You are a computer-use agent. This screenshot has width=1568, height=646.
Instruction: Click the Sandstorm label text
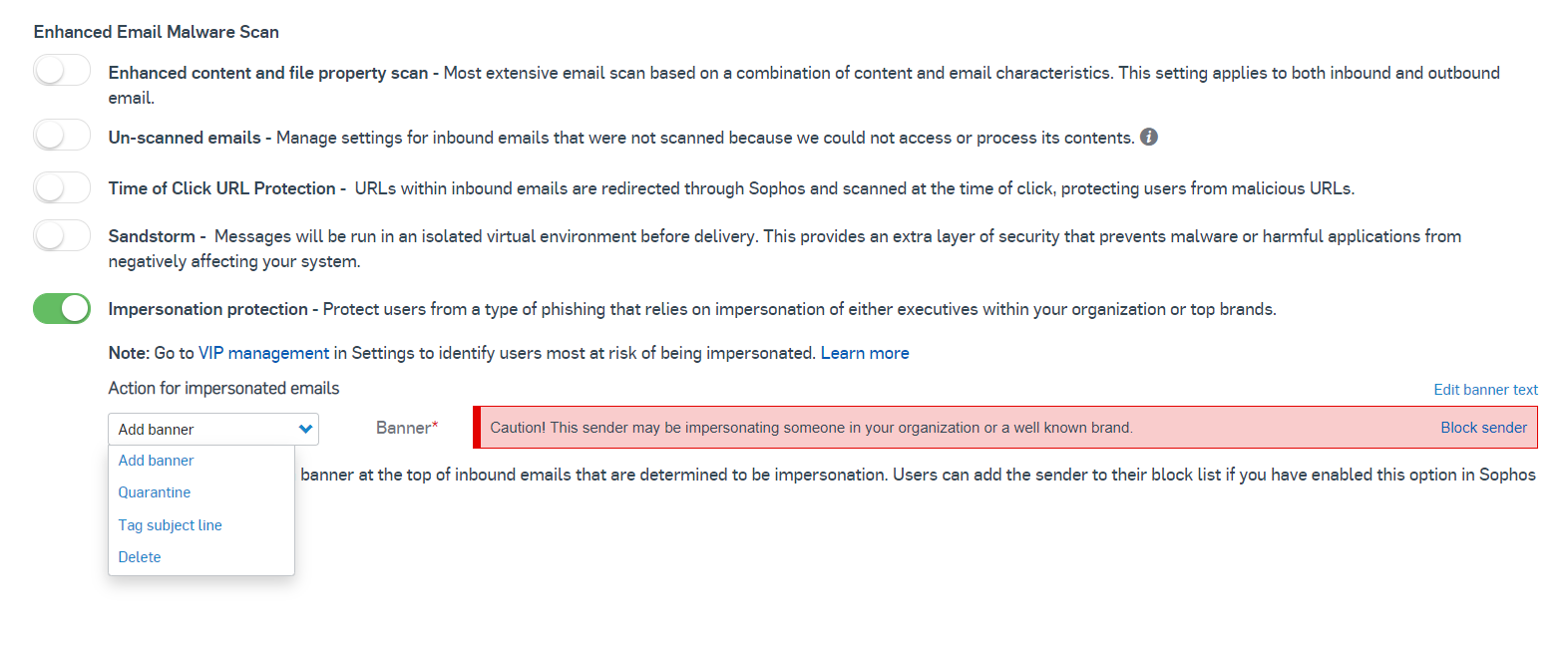point(152,236)
